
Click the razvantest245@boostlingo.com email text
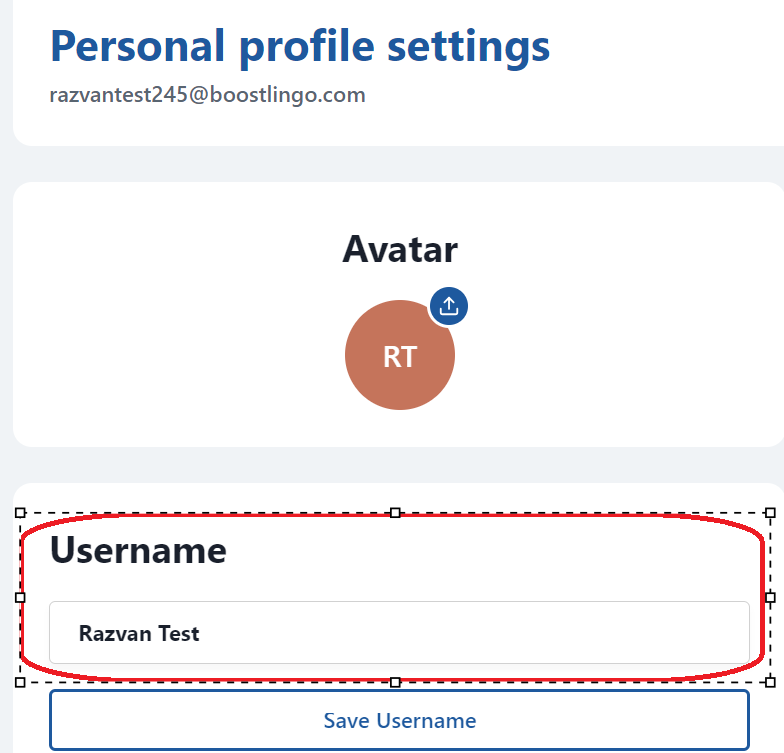208,95
